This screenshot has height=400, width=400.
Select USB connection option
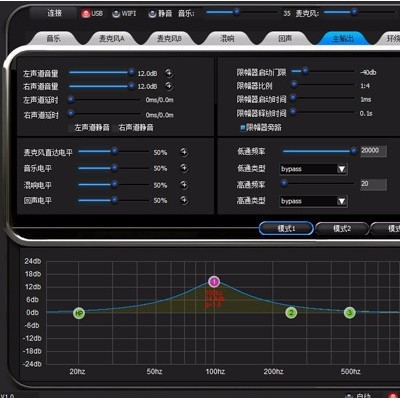(92, 14)
